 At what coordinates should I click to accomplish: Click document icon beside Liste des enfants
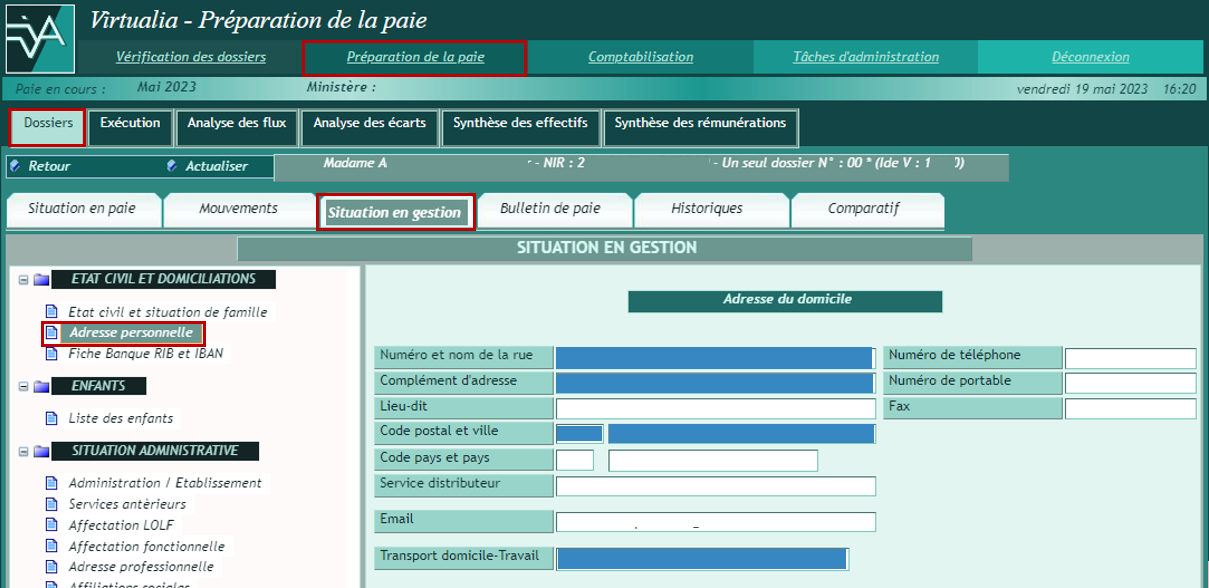[x=52, y=419]
